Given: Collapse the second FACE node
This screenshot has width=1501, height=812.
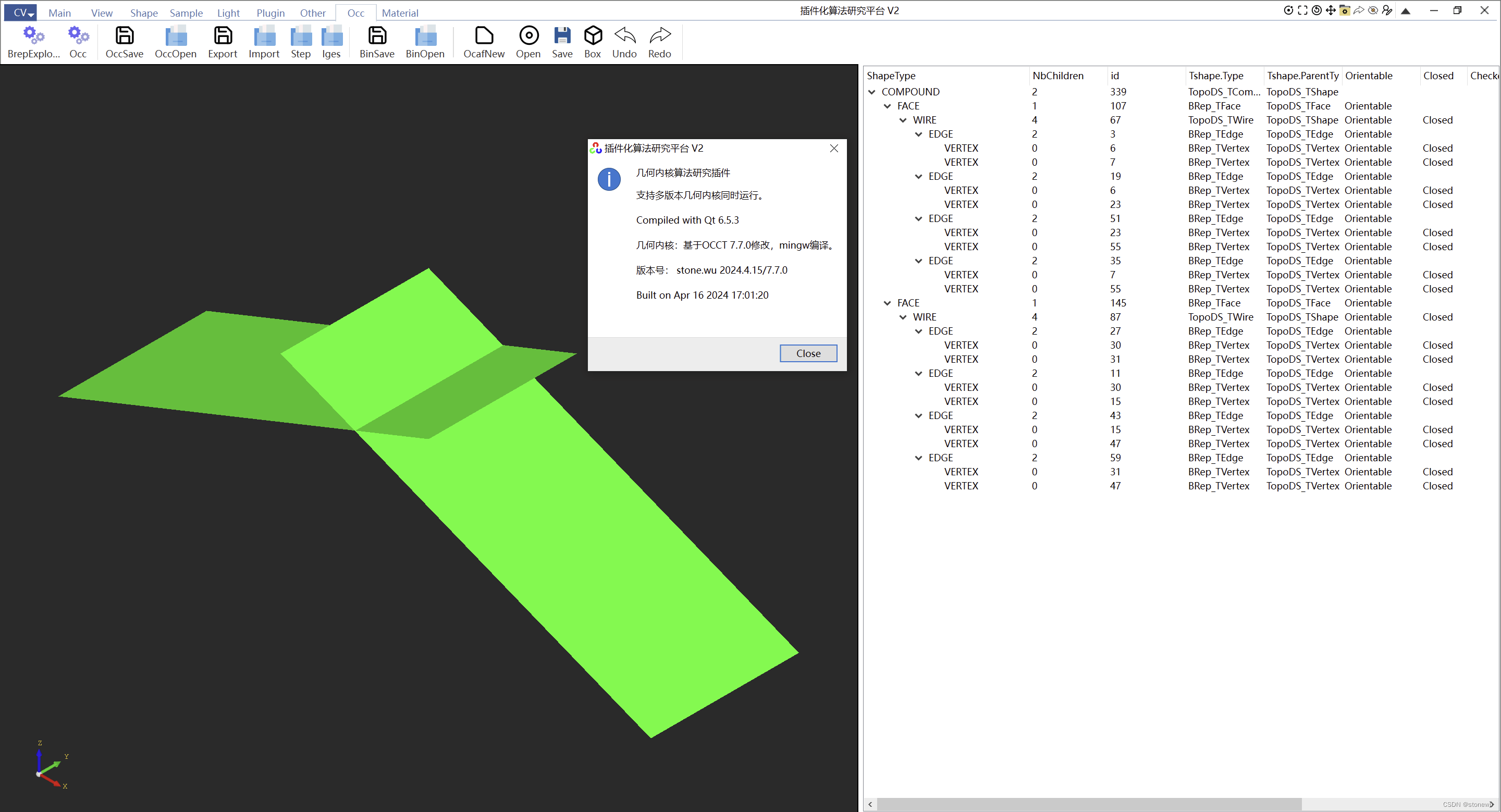Looking at the screenshot, I should coord(887,302).
